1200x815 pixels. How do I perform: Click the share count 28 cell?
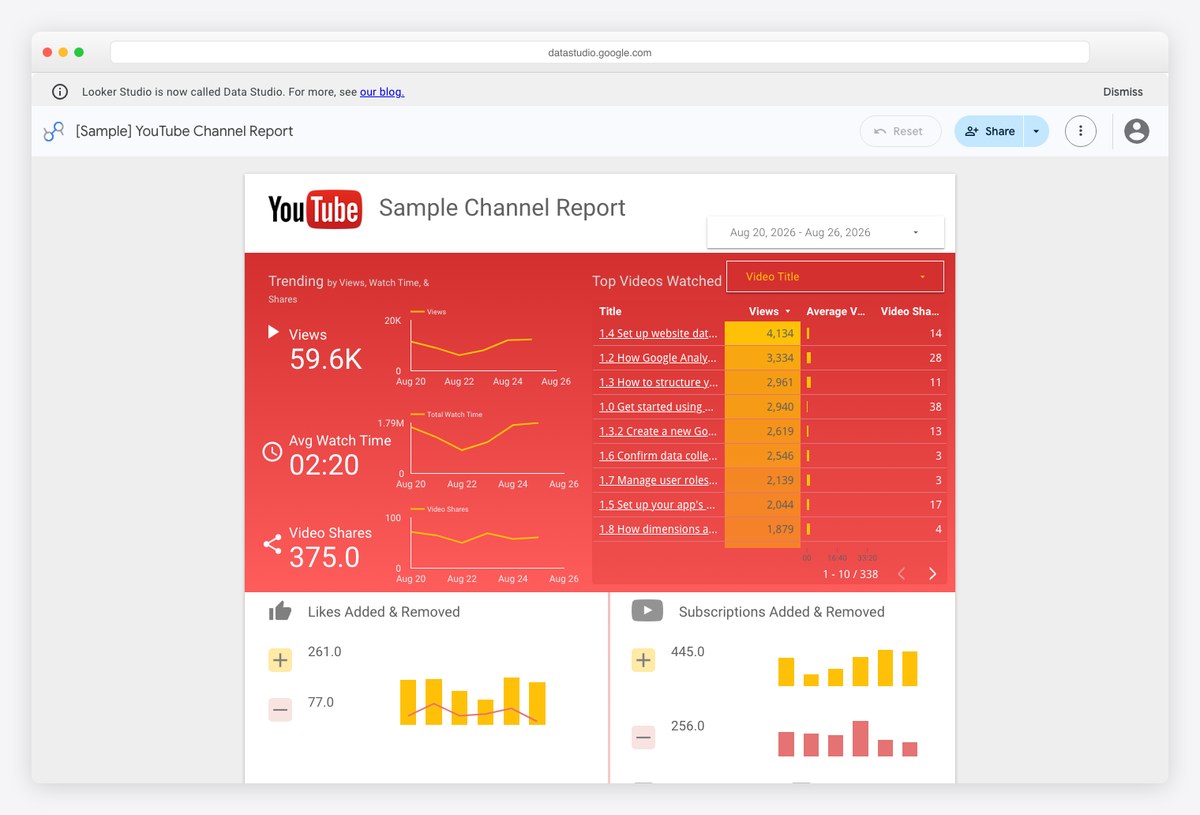(935, 358)
